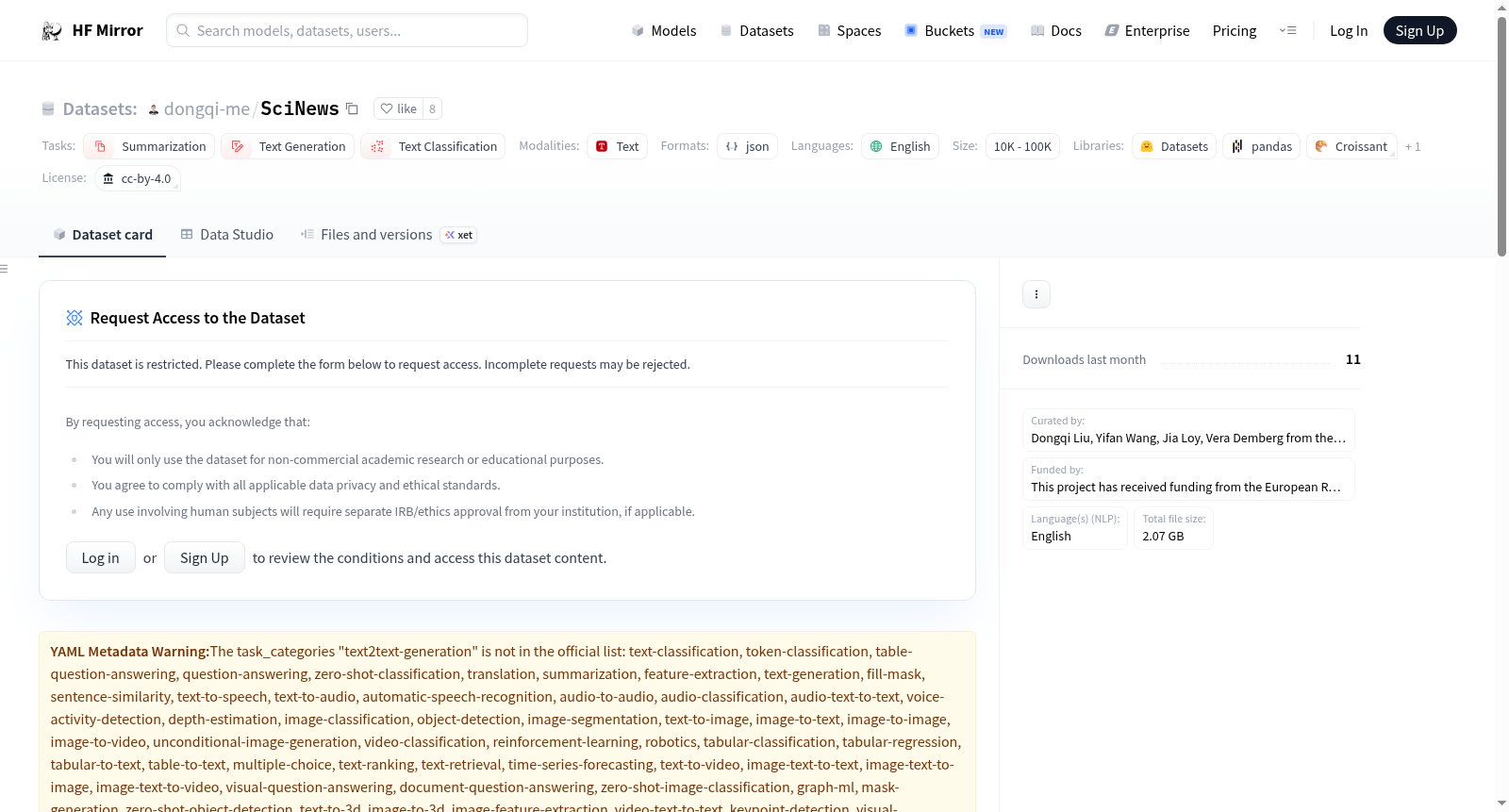Viewport: 1509px width, 812px height.
Task: Click the cc-by-4.0 license tag
Action: tap(138, 178)
